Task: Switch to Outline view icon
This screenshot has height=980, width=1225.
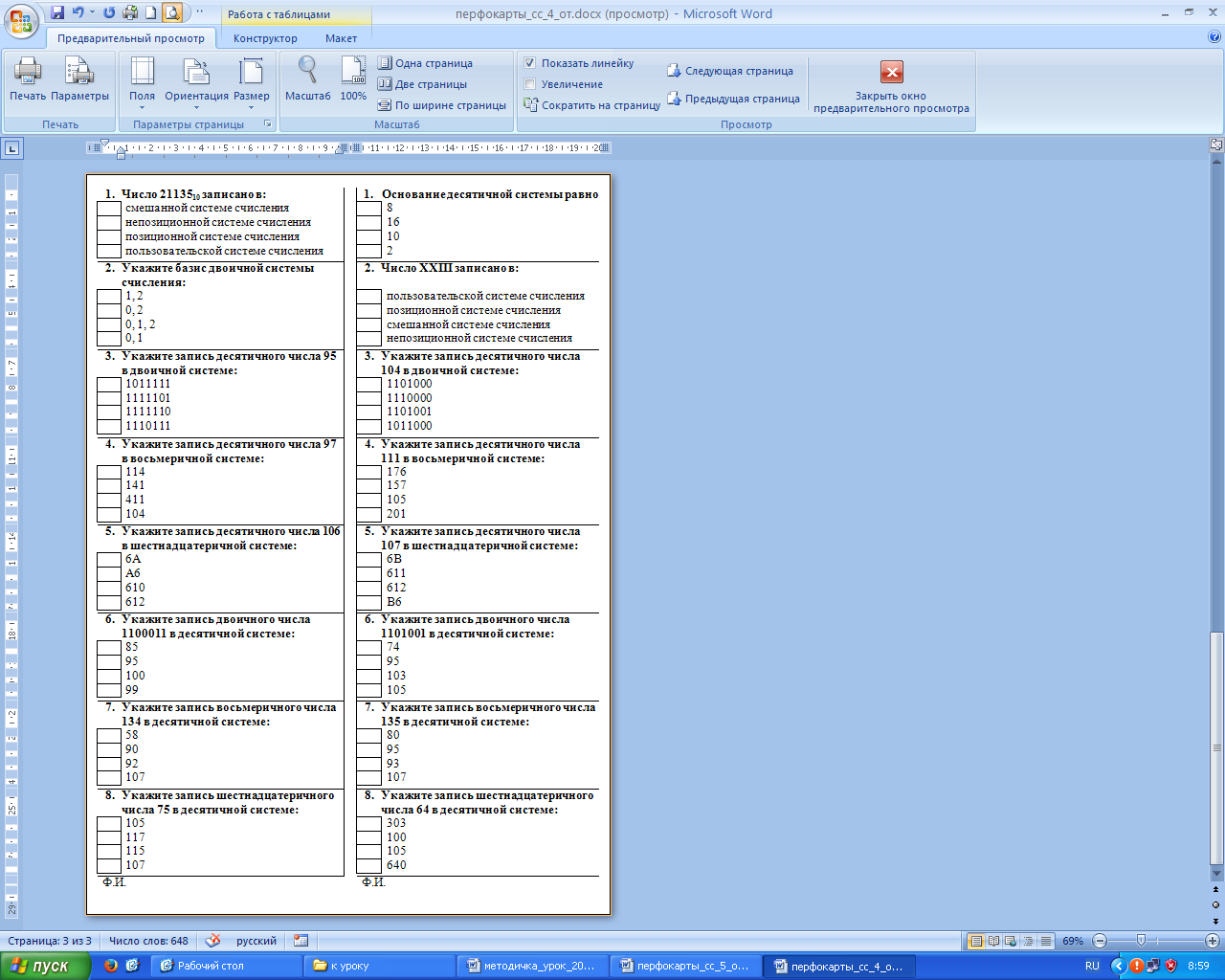Action: click(1029, 941)
